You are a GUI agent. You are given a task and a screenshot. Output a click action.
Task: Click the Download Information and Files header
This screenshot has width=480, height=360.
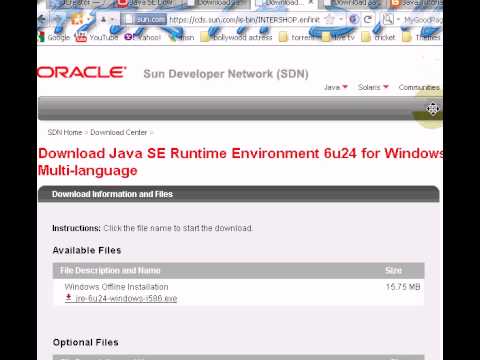[112, 194]
